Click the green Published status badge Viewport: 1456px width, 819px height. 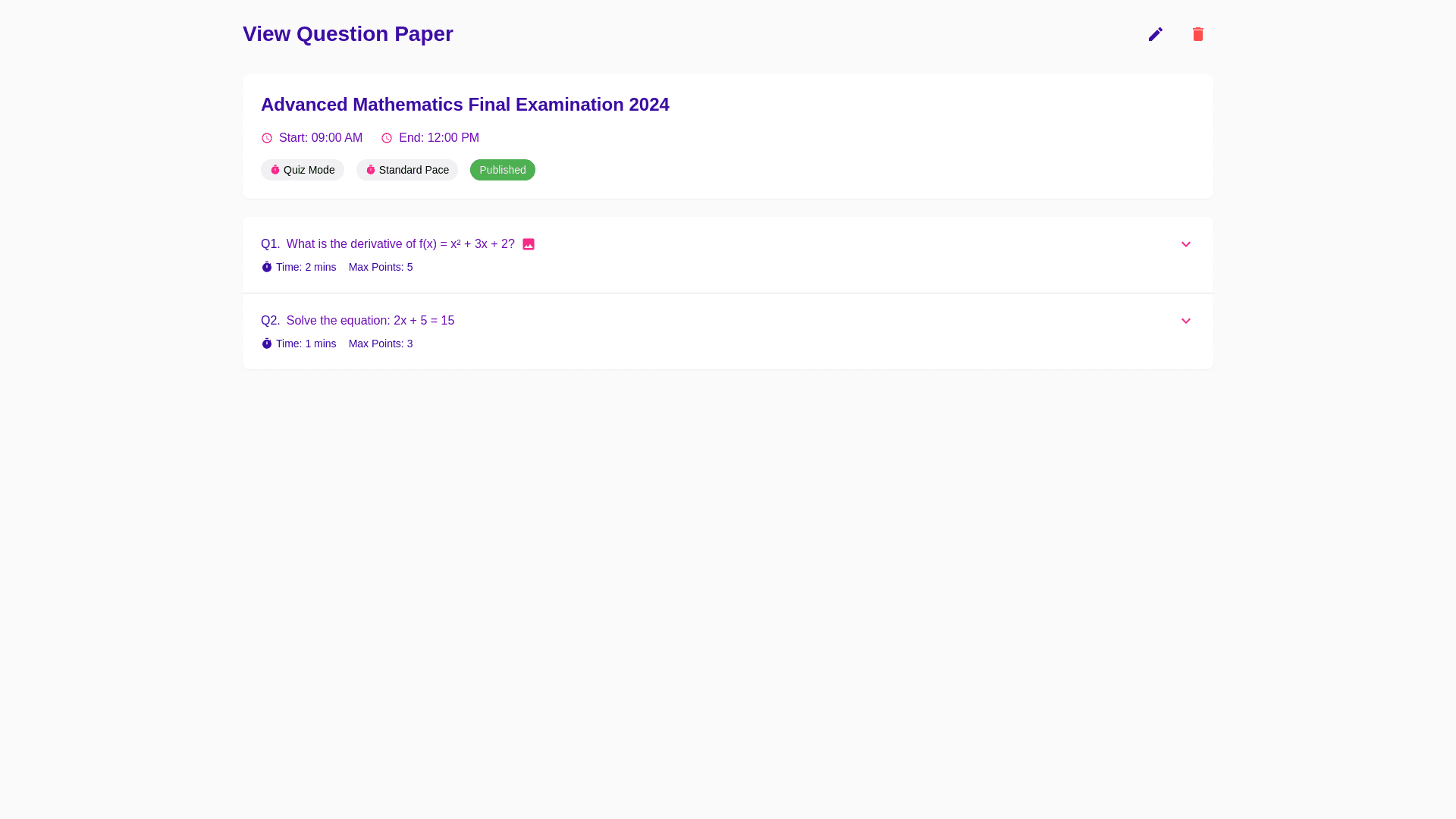[x=502, y=170]
